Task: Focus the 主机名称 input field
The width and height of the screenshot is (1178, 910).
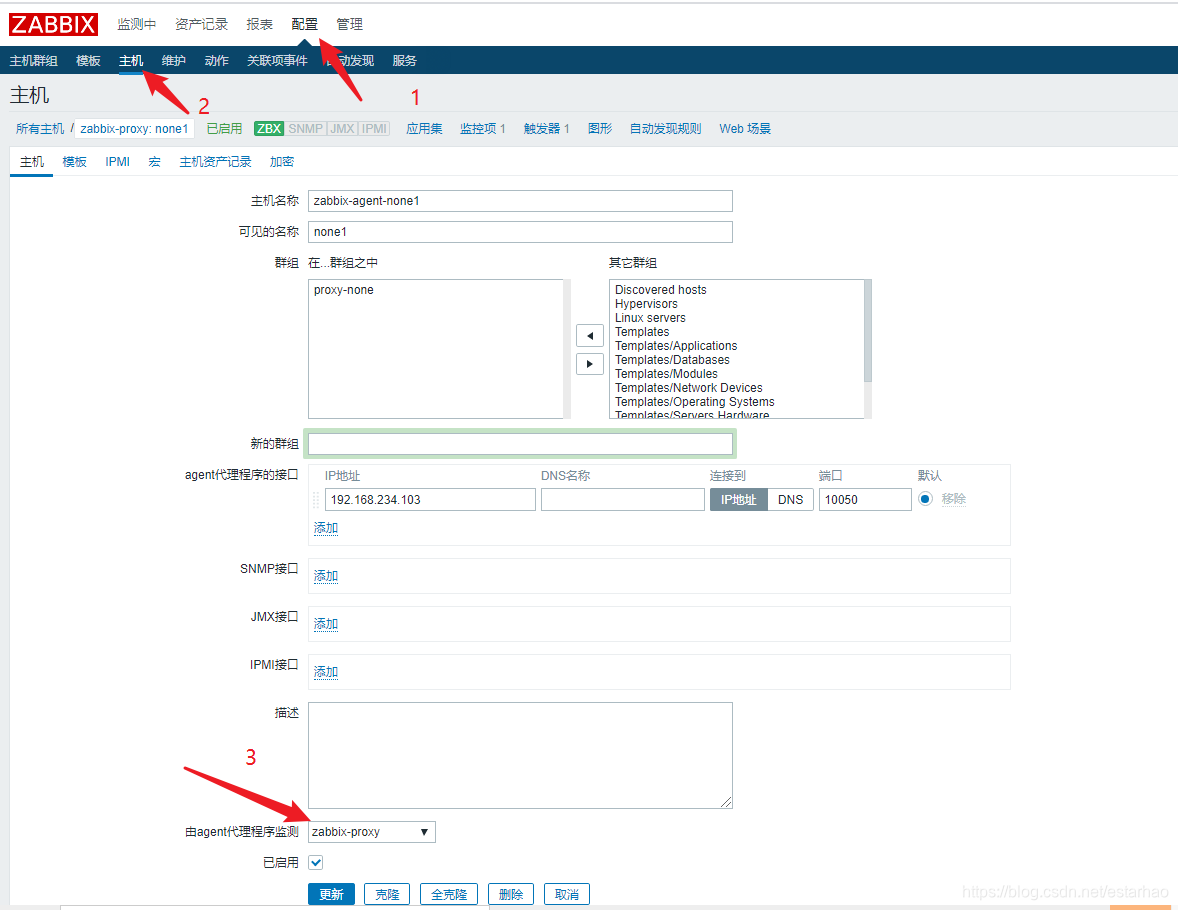Action: tap(520, 201)
